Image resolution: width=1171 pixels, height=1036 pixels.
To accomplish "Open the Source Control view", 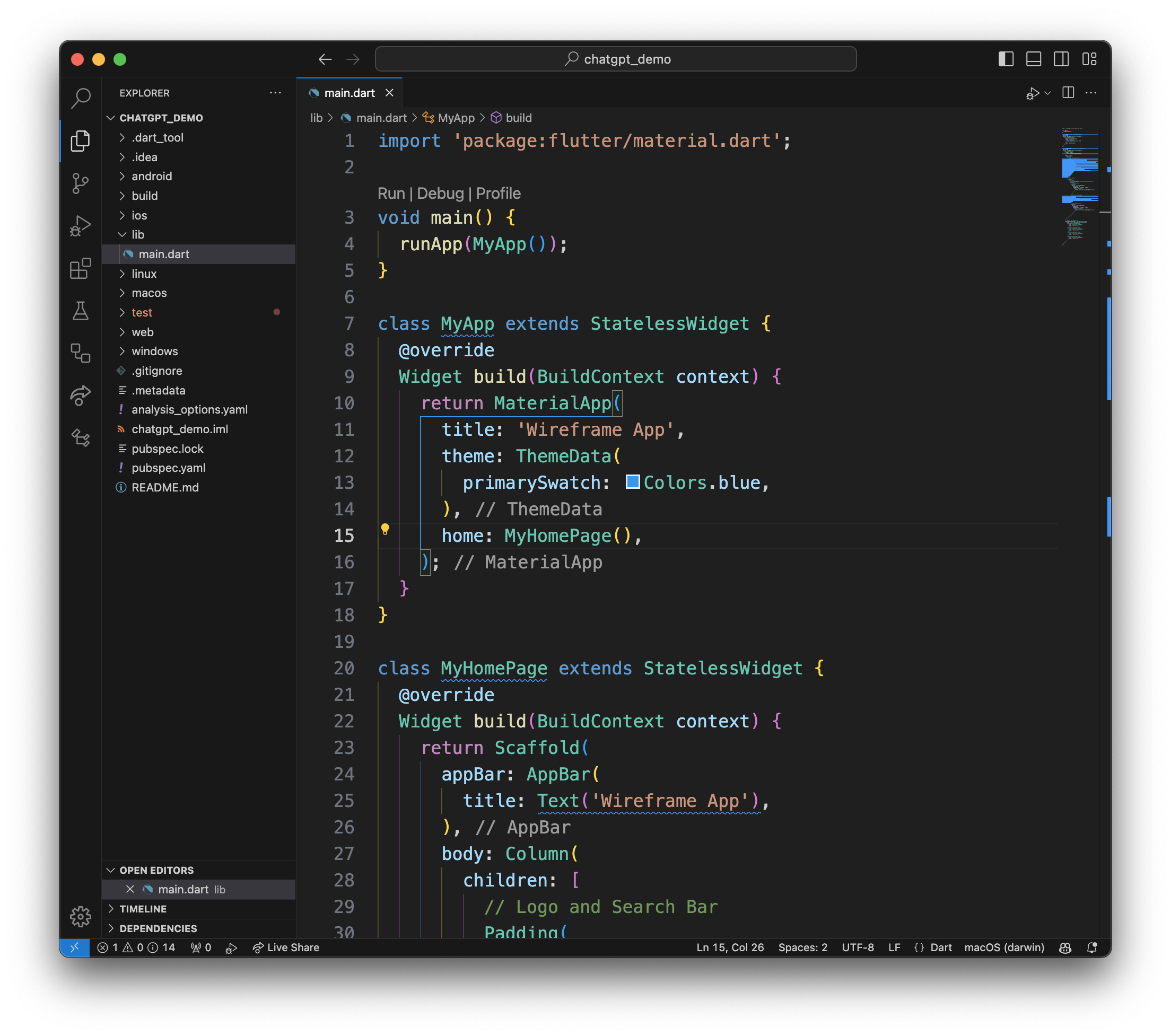I will (80, 183).
